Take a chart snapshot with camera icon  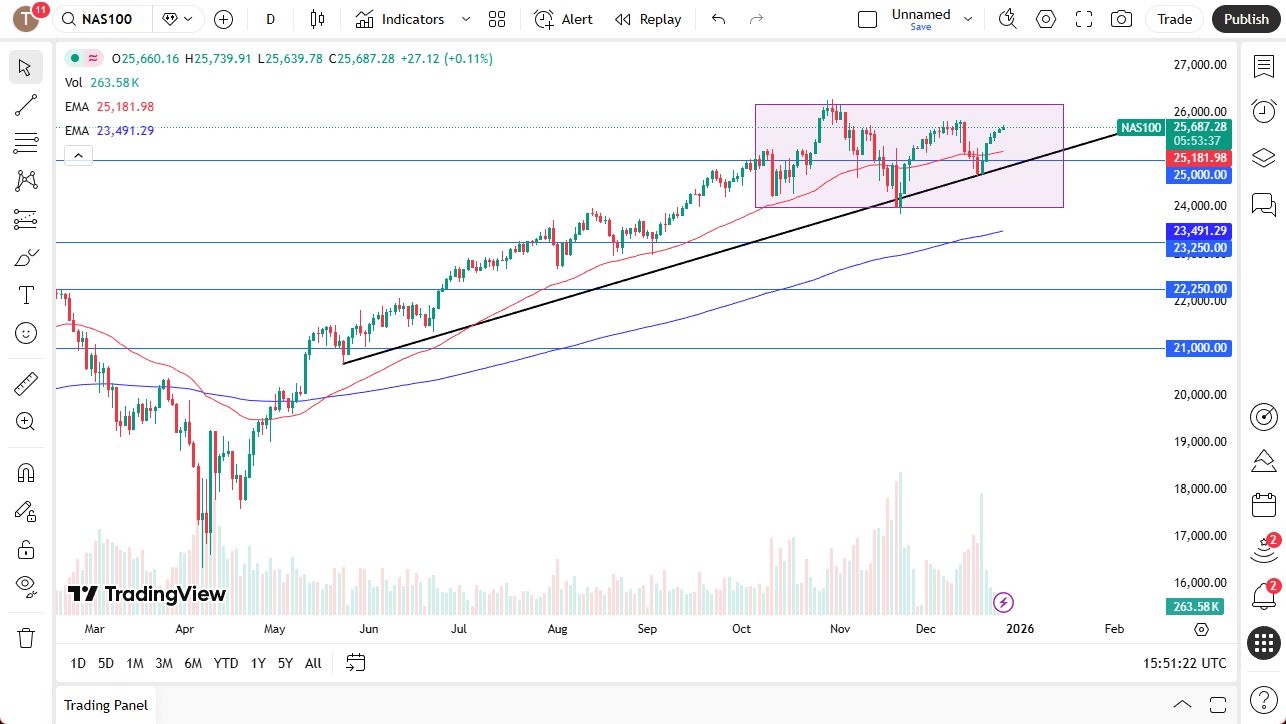point(1121,19)
